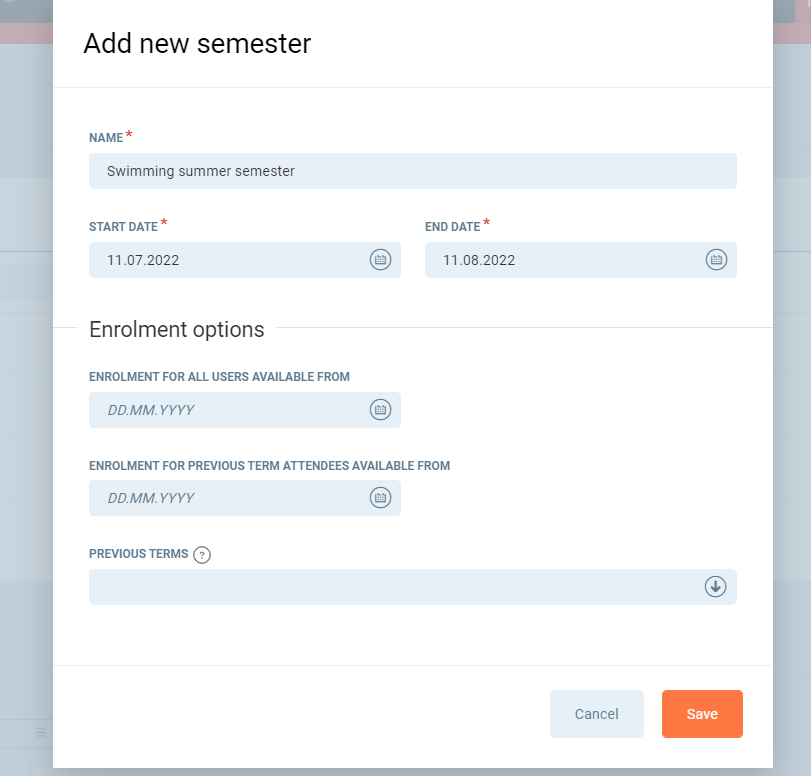Open calendar for all-users enrolment date
This screenshot has height=776, width=811.
[380, 410]
